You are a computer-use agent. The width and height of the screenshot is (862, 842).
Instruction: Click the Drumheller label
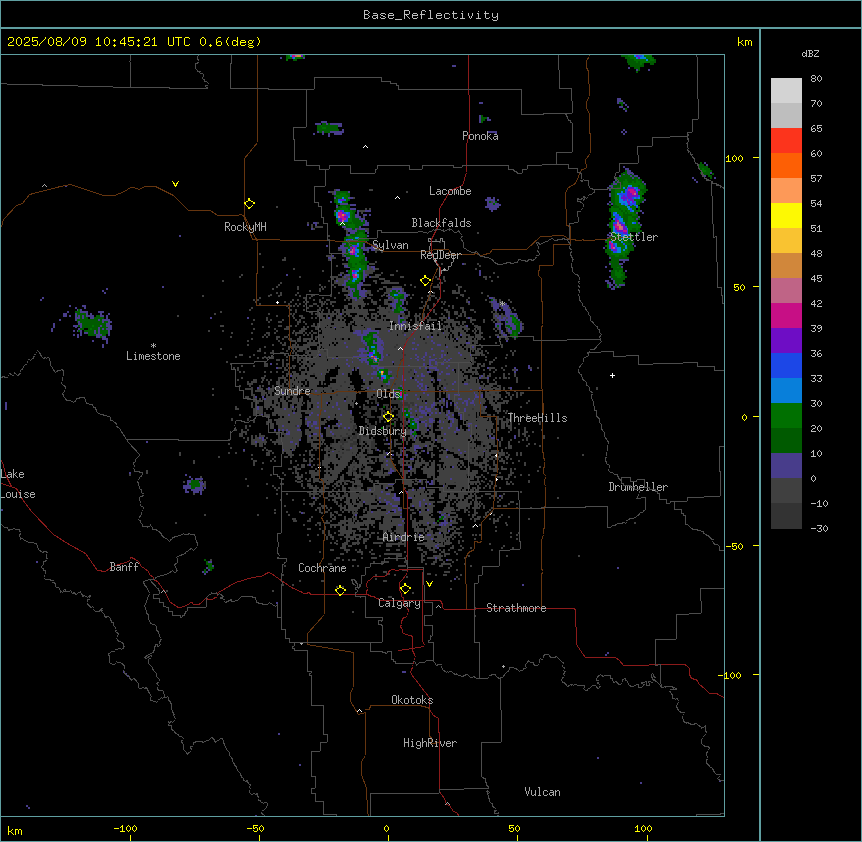638,487
